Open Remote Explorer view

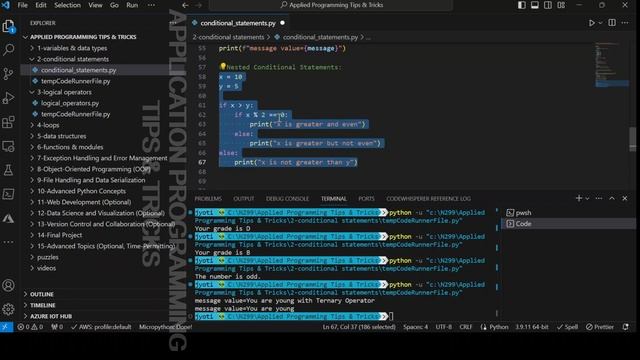coord(8,146)
